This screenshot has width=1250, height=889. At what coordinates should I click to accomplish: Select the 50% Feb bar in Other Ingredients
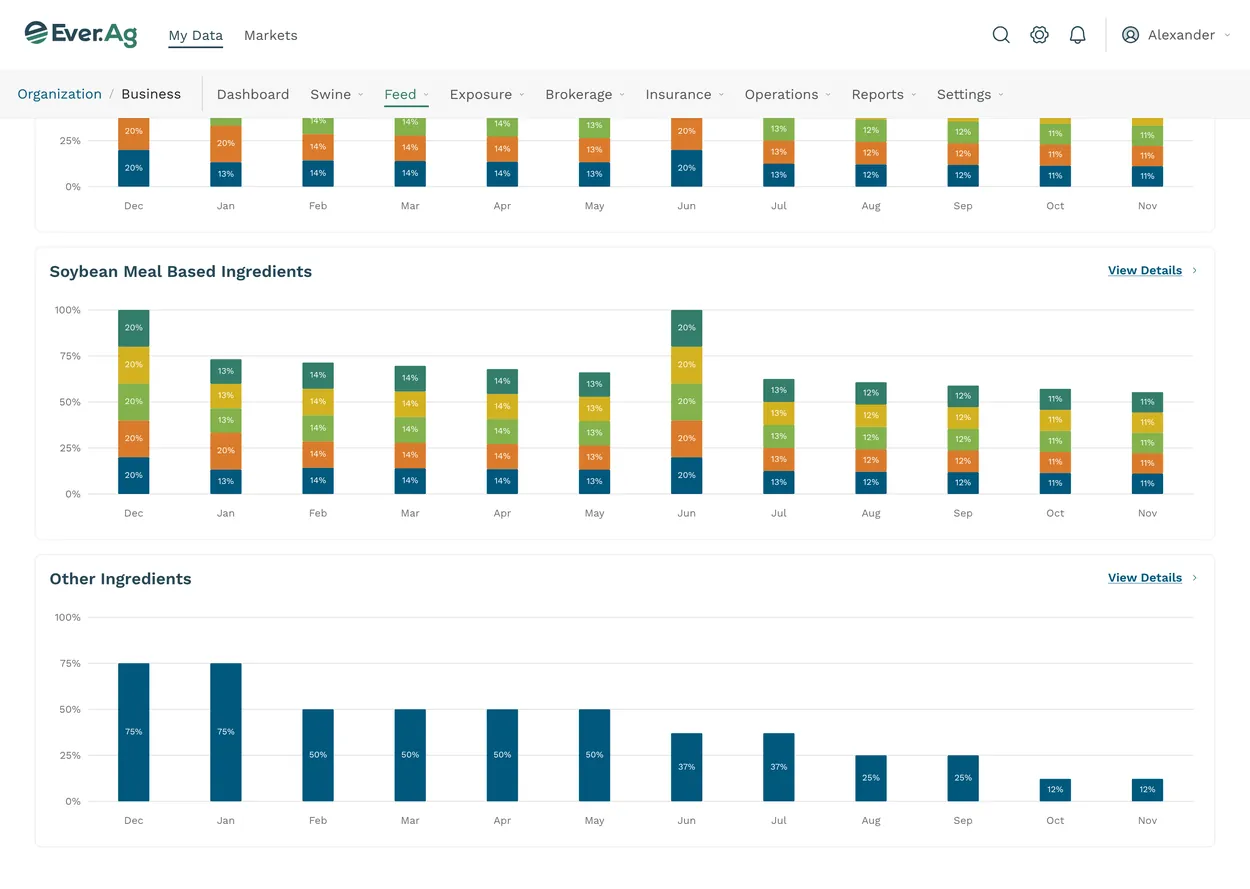point(318,755)
